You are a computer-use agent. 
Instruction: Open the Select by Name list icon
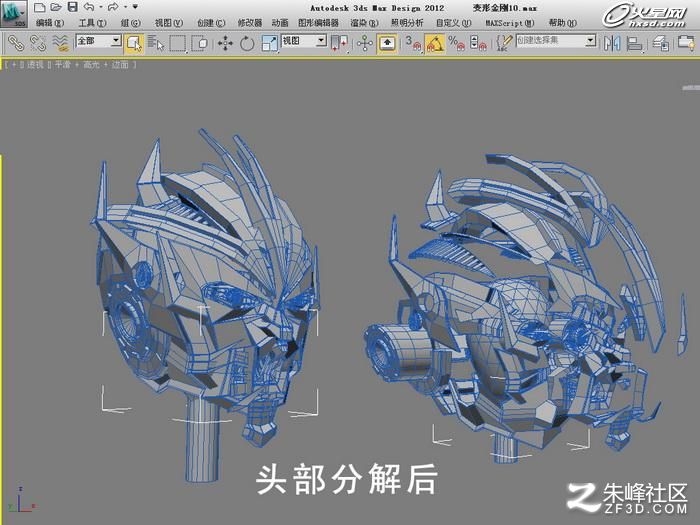pos(156,43)
